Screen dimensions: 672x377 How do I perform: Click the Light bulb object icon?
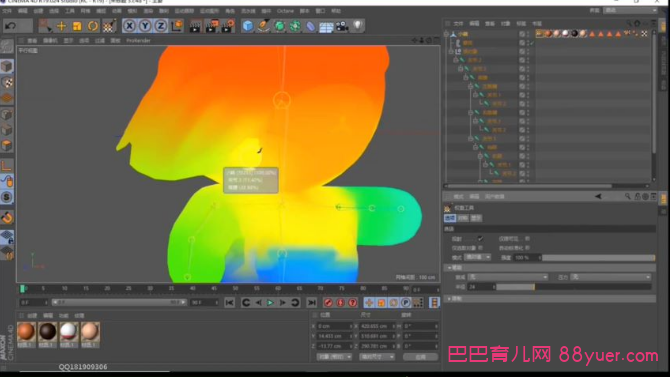click(x=357, y=26)
